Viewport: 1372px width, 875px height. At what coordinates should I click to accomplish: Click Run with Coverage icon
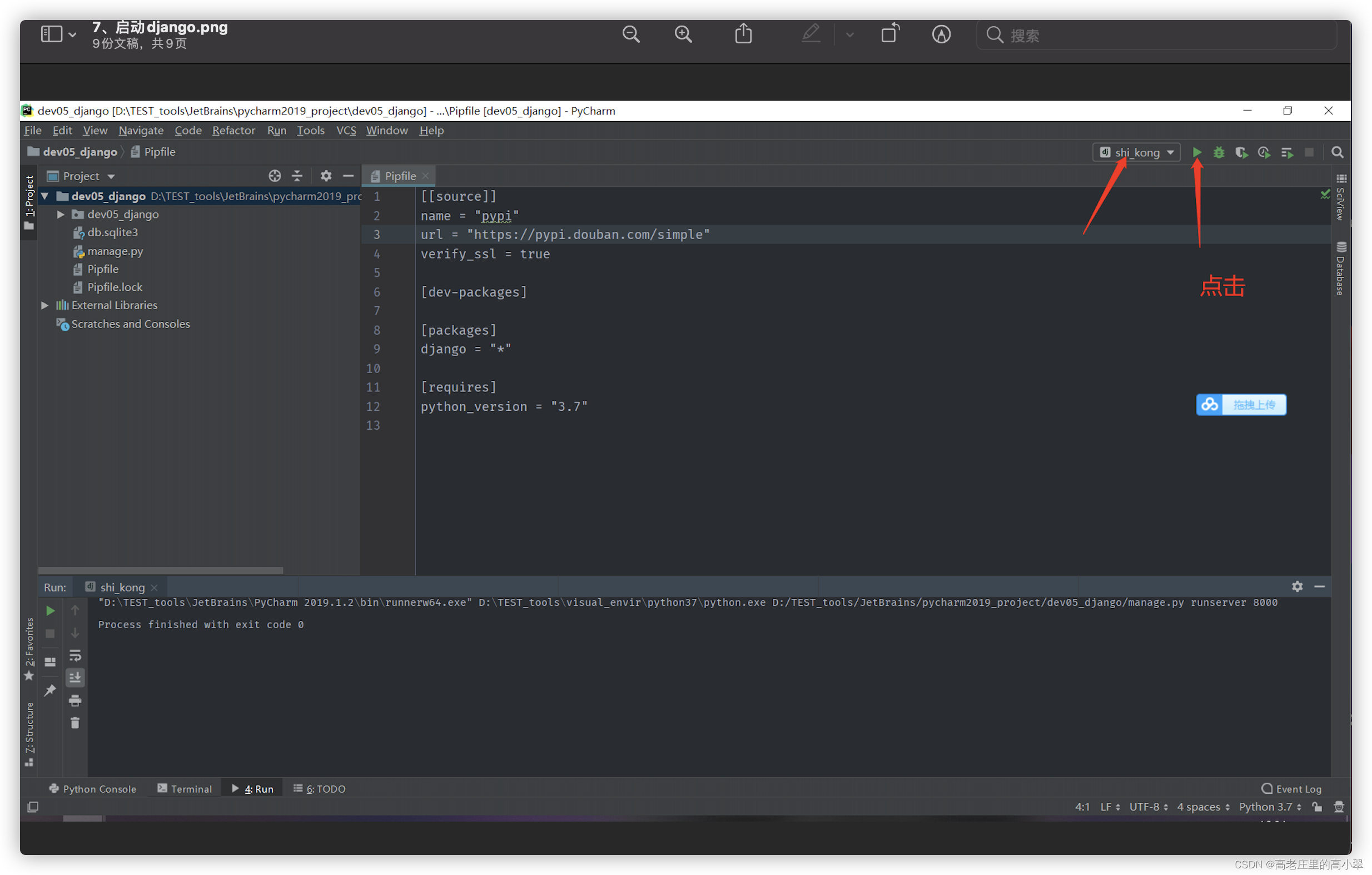coord(1241,153)
